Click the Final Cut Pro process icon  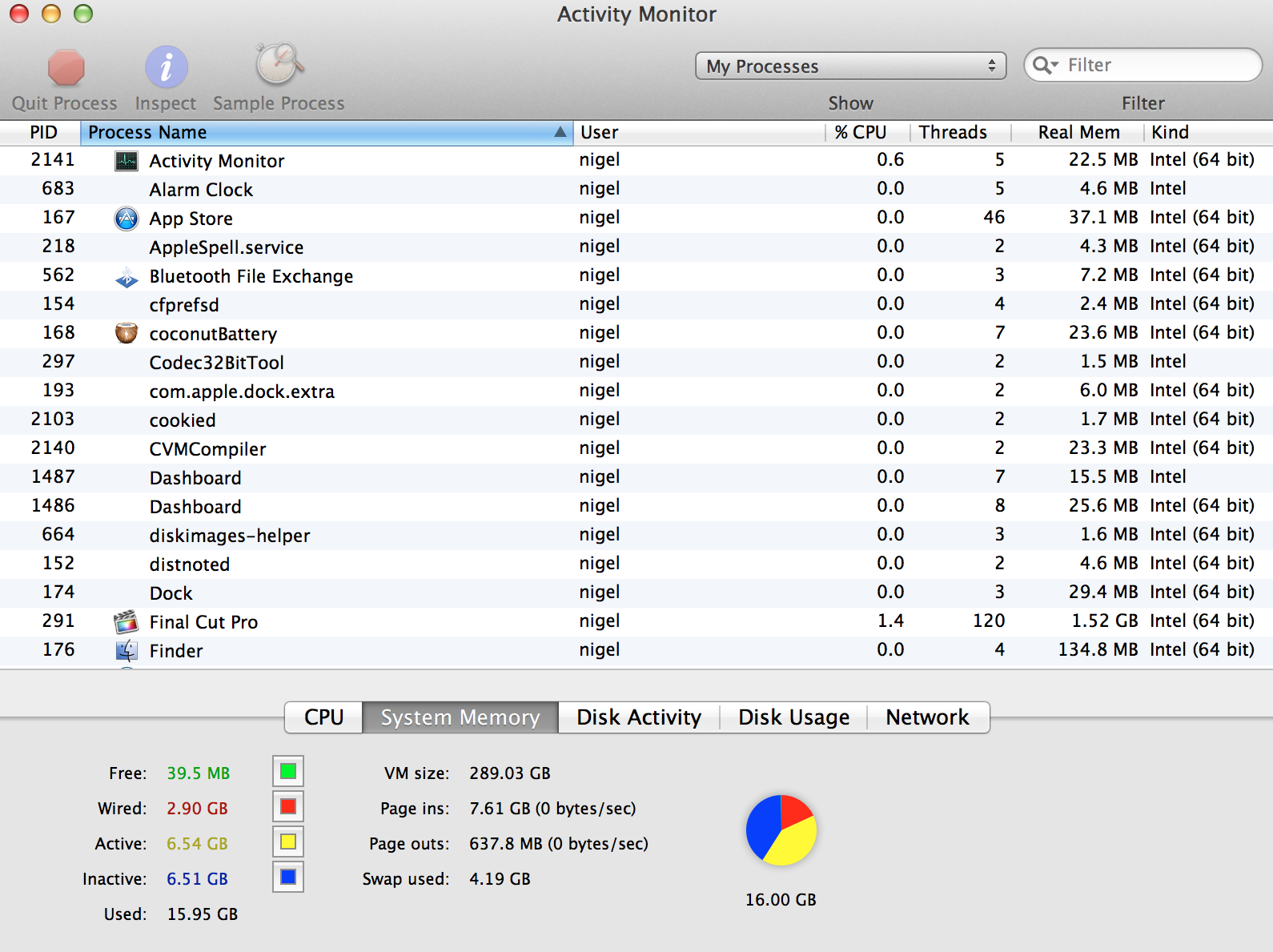click(126, 622)
